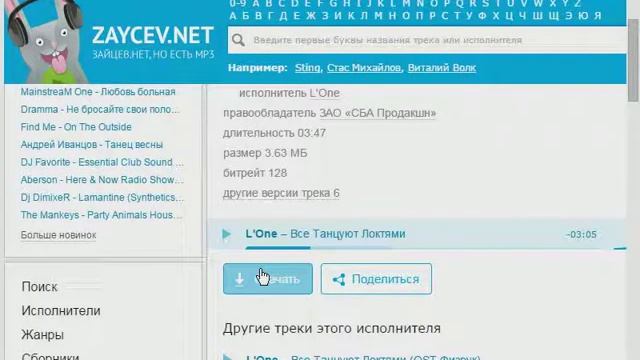
Task: Open the Больше новинок link
Action: point(58,235)
